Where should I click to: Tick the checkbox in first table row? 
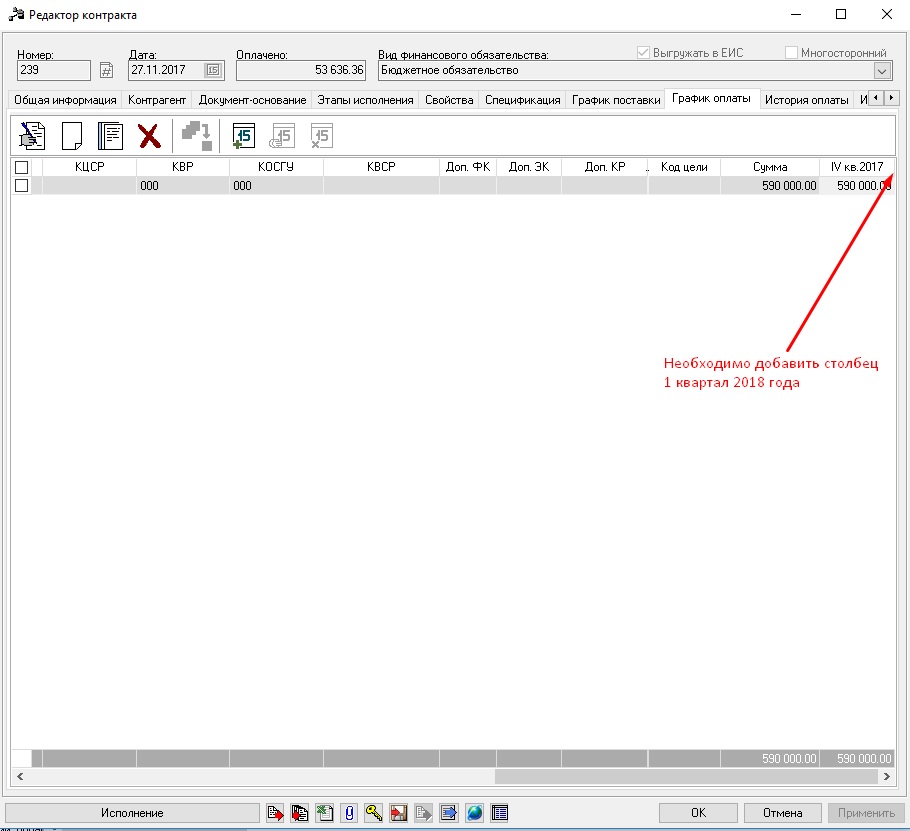21,185
